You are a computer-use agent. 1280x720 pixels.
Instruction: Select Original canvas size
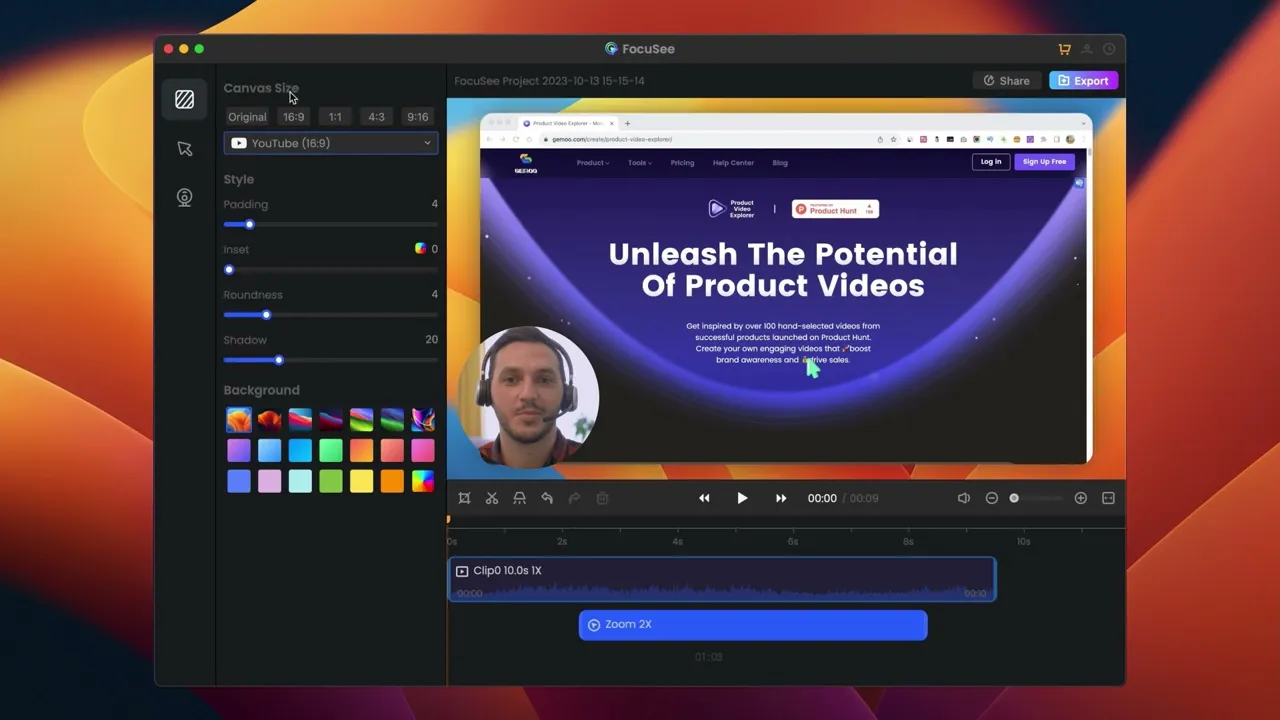click(x=247, y=117)
